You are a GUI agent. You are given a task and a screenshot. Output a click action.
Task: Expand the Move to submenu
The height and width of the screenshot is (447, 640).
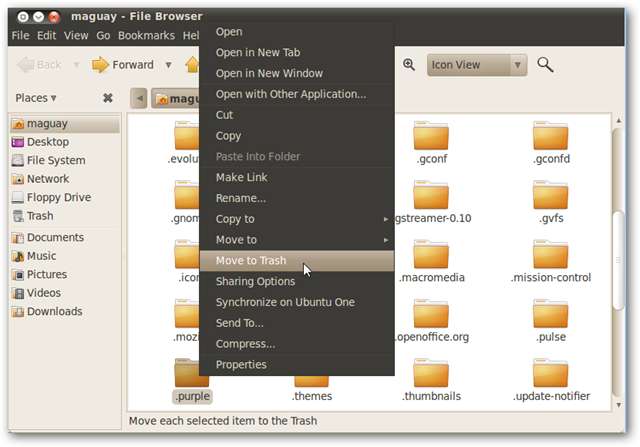pos(297,240)
